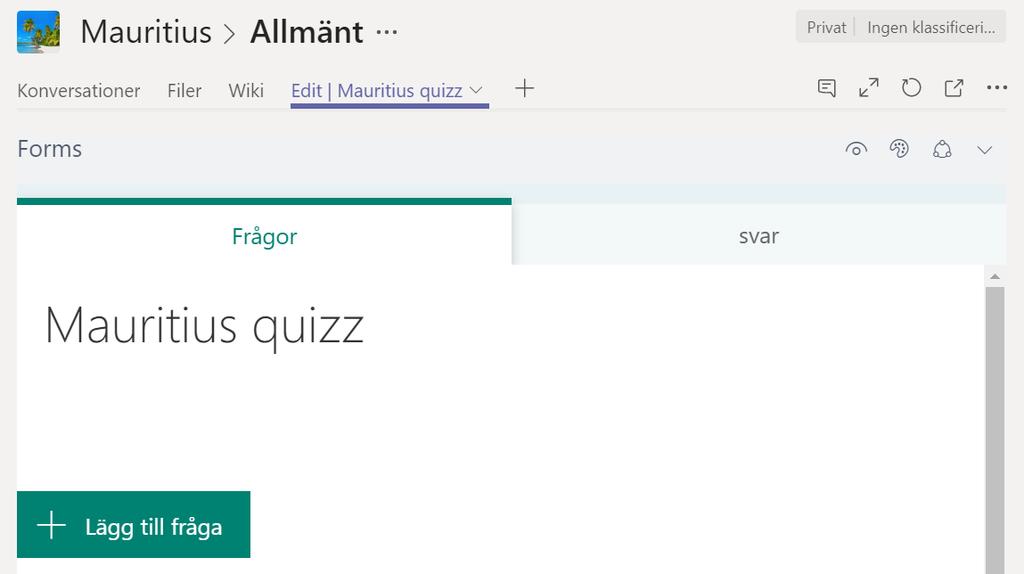The height and width of the screenshot is (574, 1024).
Task: Open more tab options ellipsis at right
Action: [997, 88]
